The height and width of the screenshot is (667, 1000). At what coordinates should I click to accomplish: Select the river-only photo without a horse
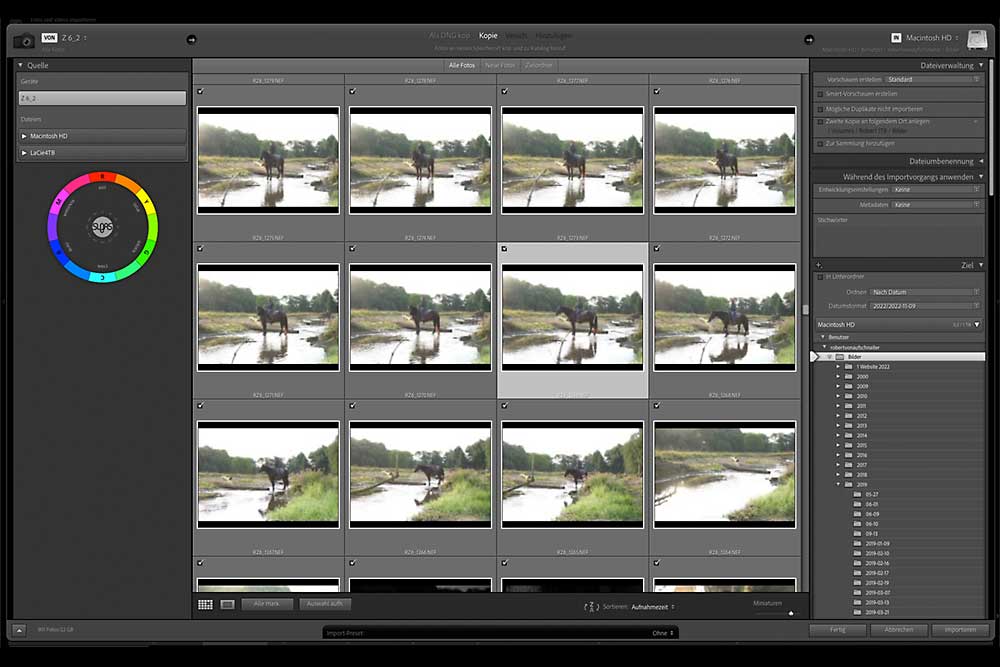click(x=724, y=474)
